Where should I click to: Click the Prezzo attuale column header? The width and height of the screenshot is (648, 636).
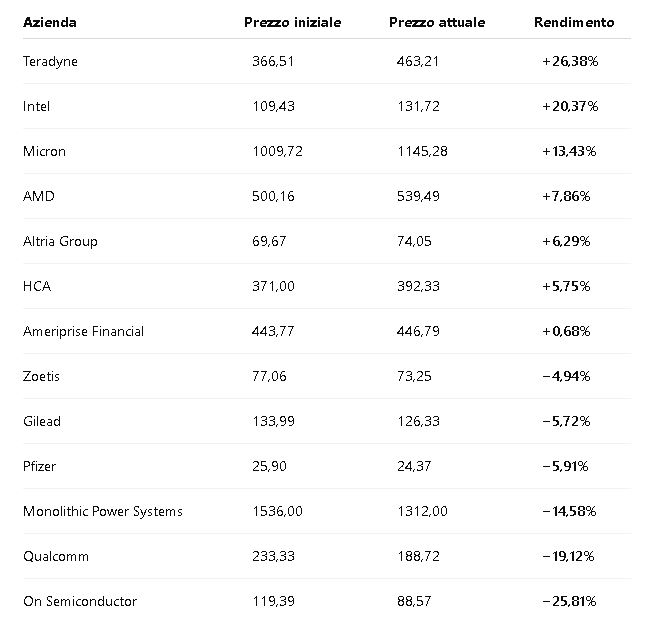click(437, 22)
